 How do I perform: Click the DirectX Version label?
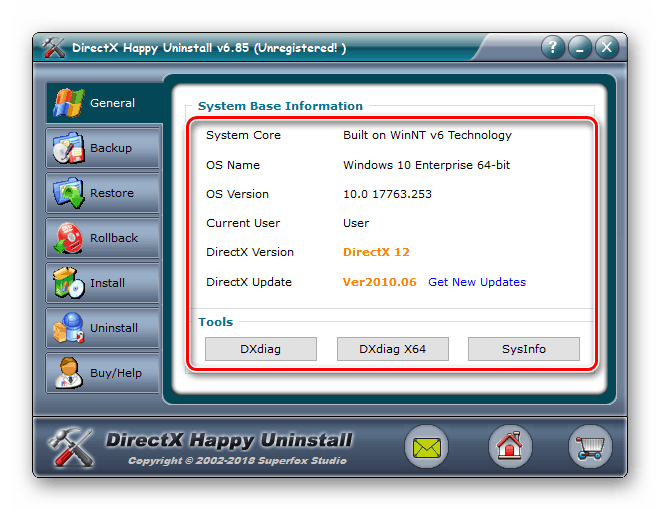tap(250, 252)
